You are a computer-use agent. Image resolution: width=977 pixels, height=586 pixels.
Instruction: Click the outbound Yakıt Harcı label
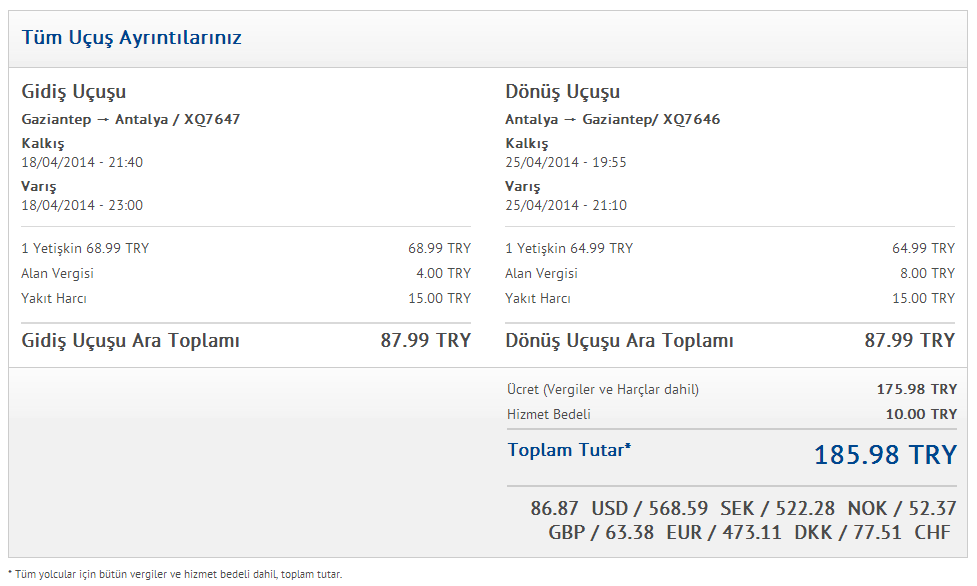click(x=54, y=298)
